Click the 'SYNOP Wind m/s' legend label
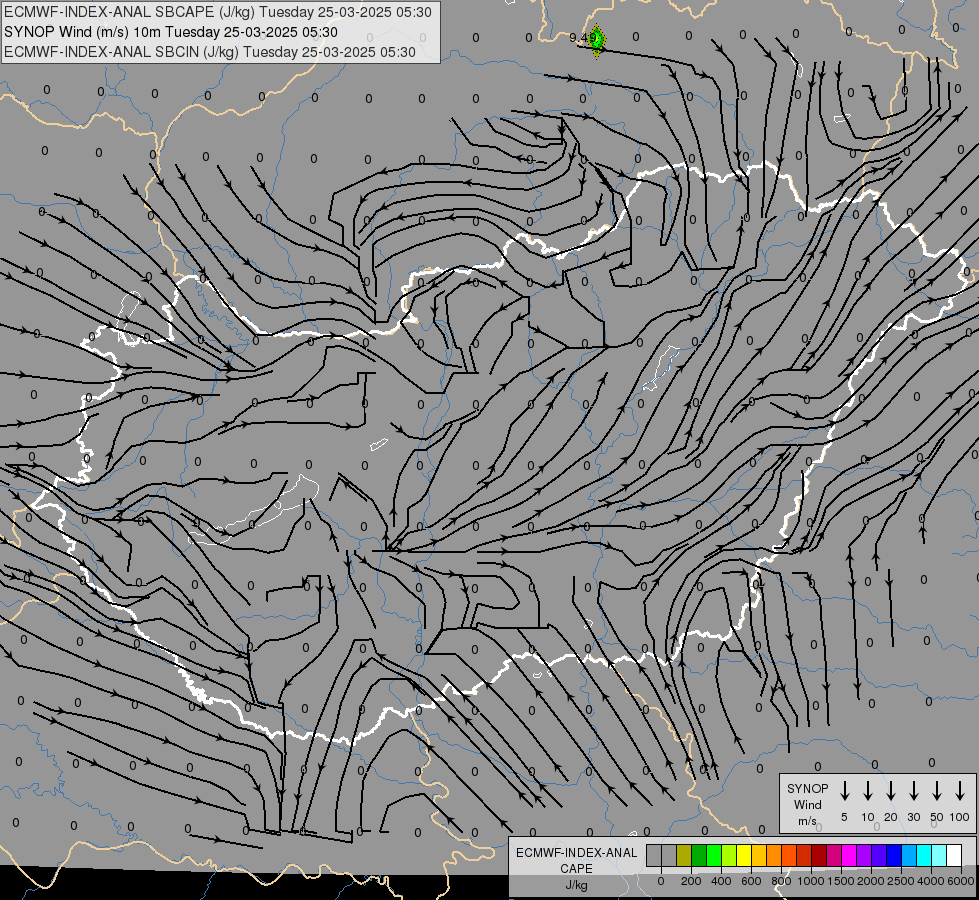Image resolution: width=979 pixels, height=900 pixels. pyautogui.click(x=807, y=805)
